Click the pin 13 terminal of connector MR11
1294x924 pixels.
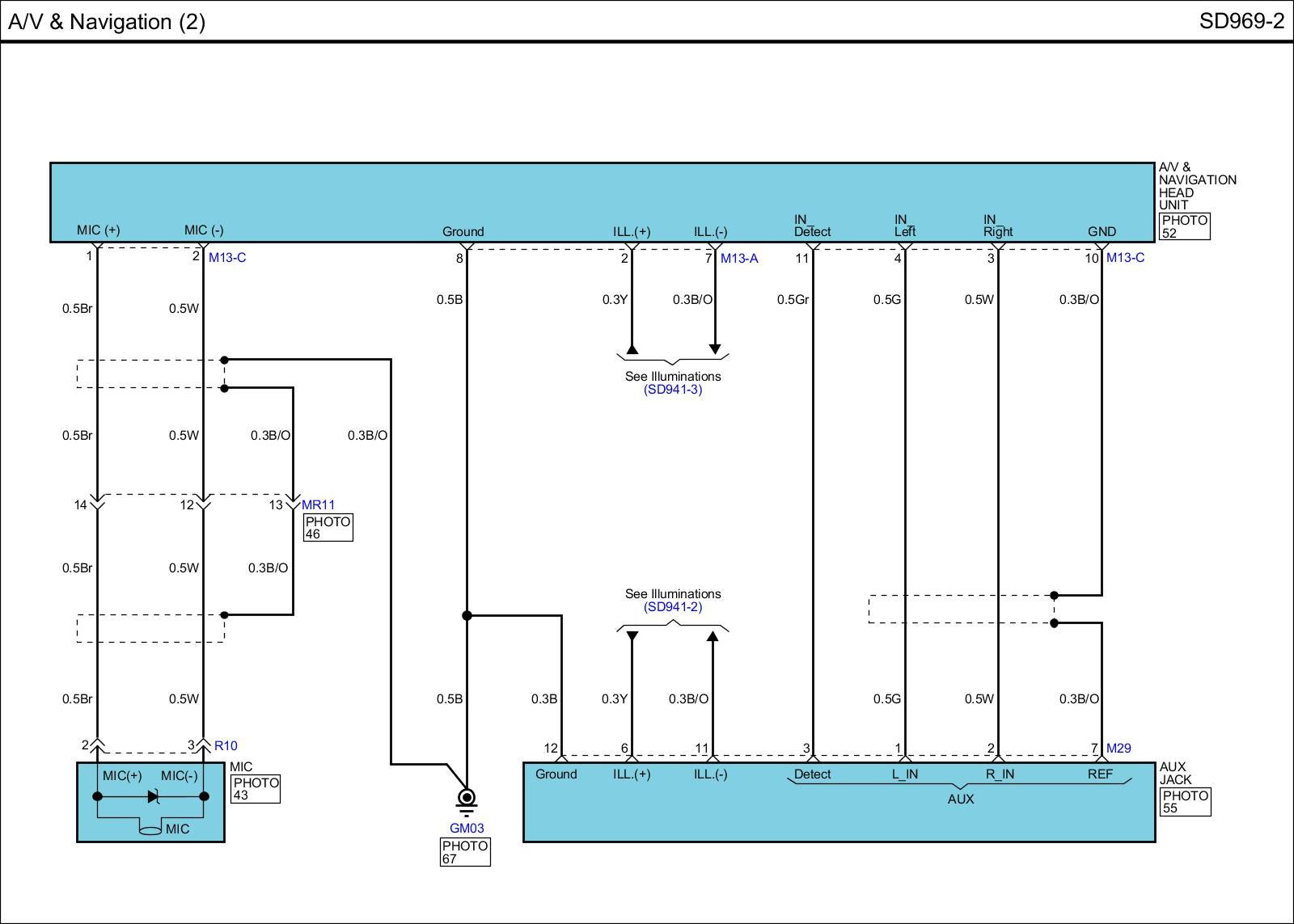tap(293, 504)
